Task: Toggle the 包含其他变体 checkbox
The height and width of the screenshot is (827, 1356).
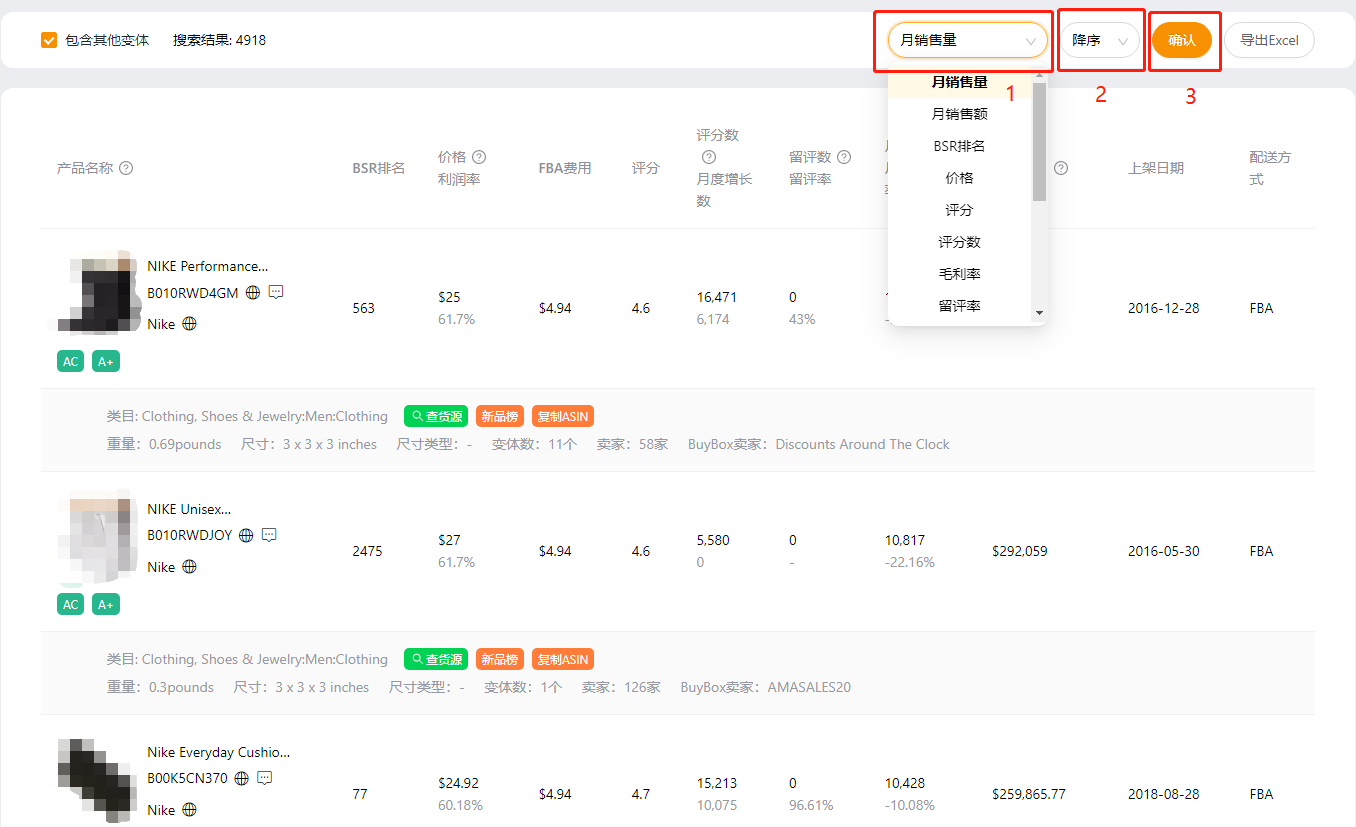Action: click(x=49, y=41)
